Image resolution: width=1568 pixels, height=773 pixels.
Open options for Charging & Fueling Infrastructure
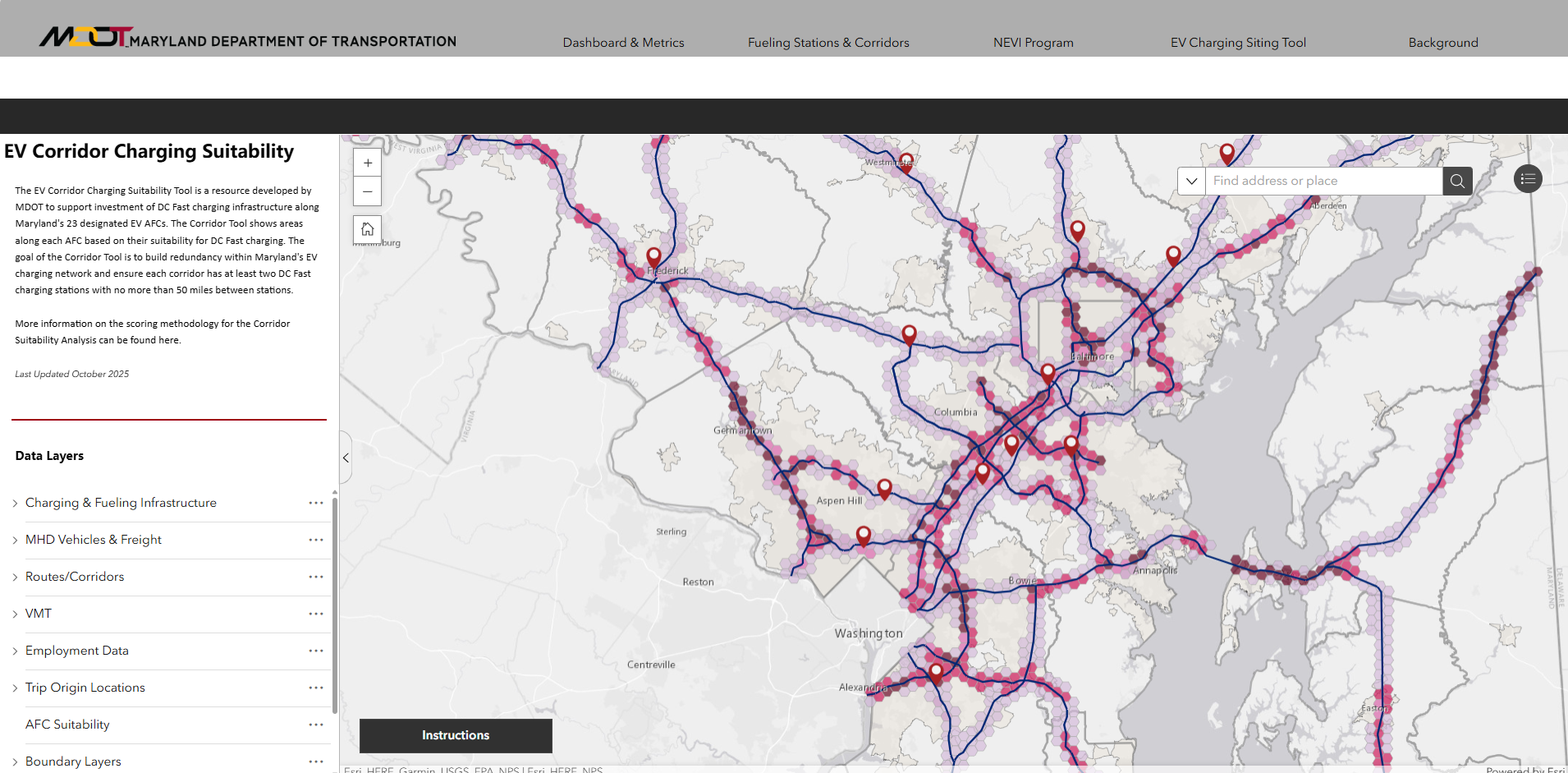click(316, 503)
